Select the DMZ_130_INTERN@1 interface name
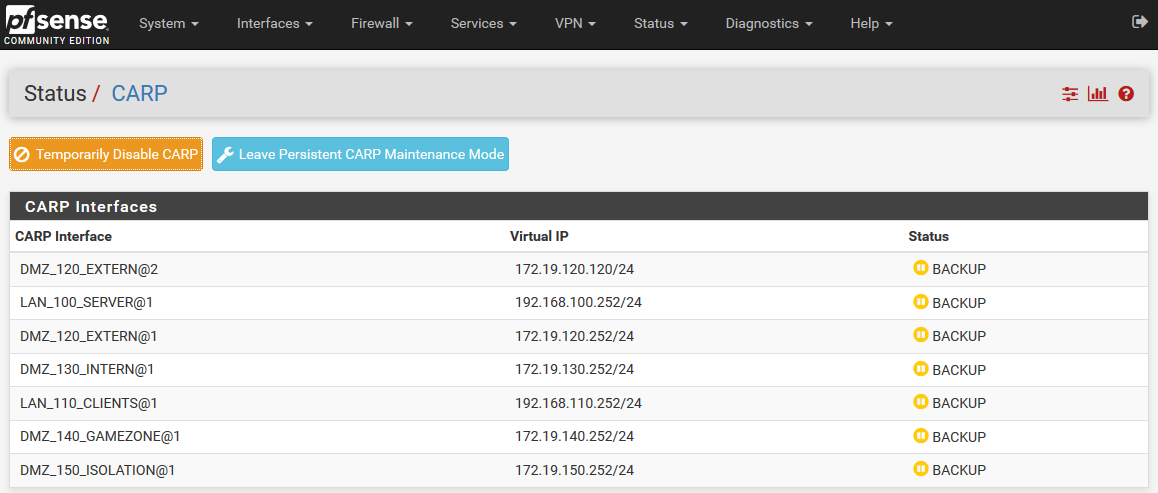Viewport: 1158px width, 493px height. 87,370
